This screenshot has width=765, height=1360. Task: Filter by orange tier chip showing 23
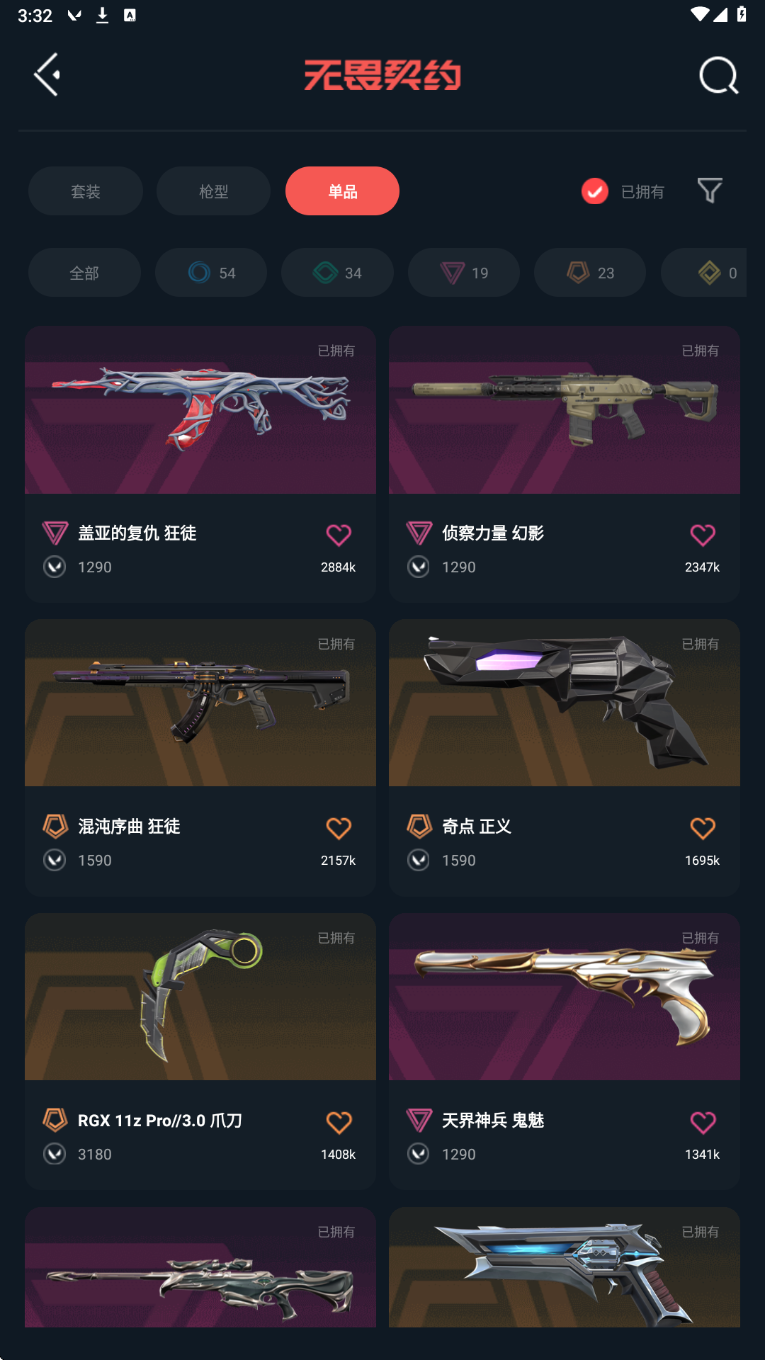coord(590,272)
